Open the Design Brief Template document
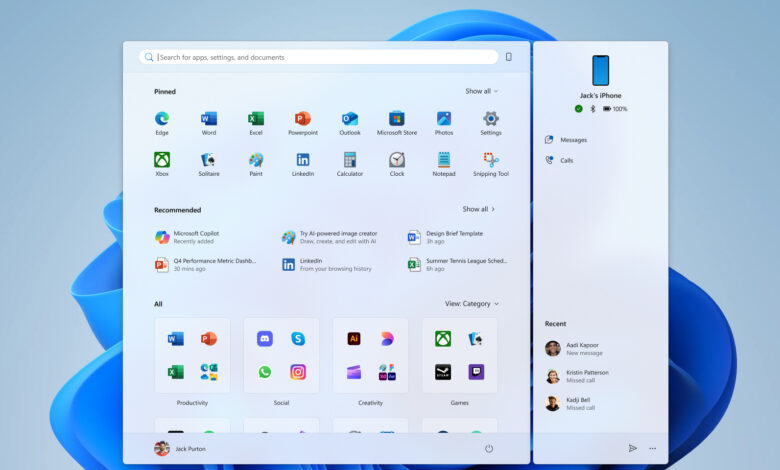Image resolution: width=780 pixels, height=470 pixels. (x=445, y=237)
